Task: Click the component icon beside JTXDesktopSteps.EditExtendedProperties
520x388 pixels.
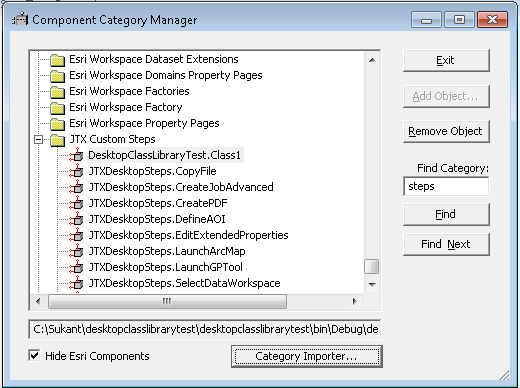Action: [x=76, y=235]
